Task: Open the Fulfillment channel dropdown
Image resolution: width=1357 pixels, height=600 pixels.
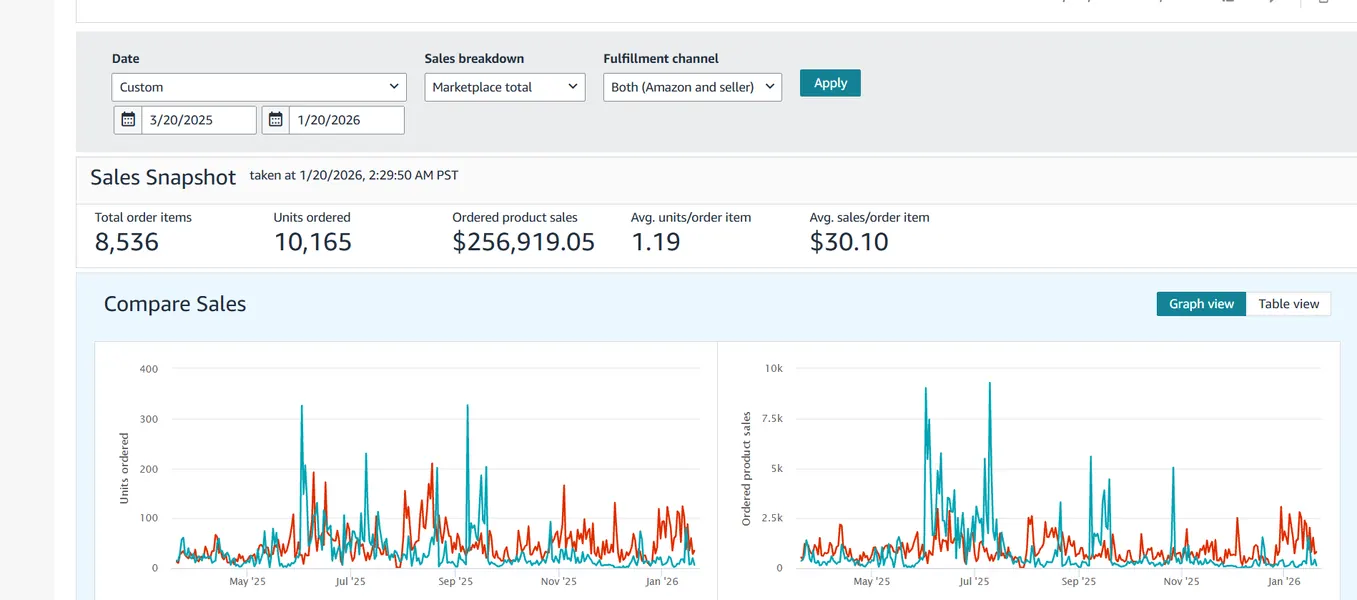Action: (693, 87)
